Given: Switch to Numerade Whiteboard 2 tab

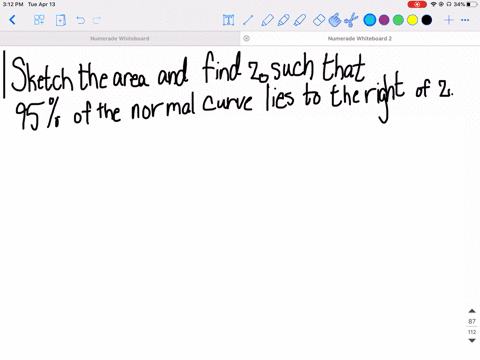Looking at the screenshot, I should pyautogui.click(x=360, y=39).
